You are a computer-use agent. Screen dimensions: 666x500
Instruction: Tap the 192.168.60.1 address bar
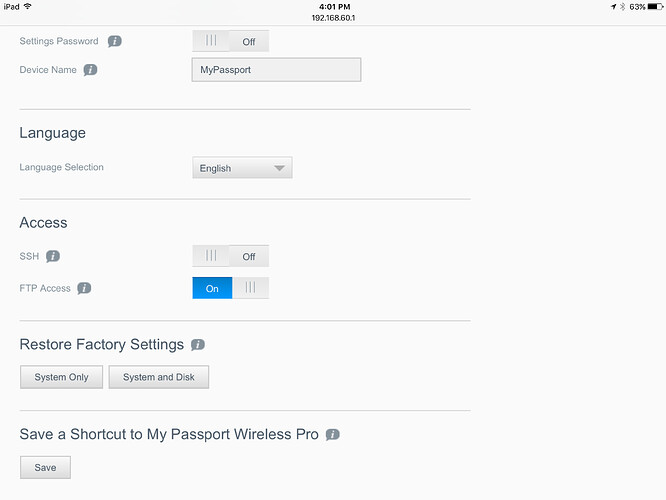point(333,18)
